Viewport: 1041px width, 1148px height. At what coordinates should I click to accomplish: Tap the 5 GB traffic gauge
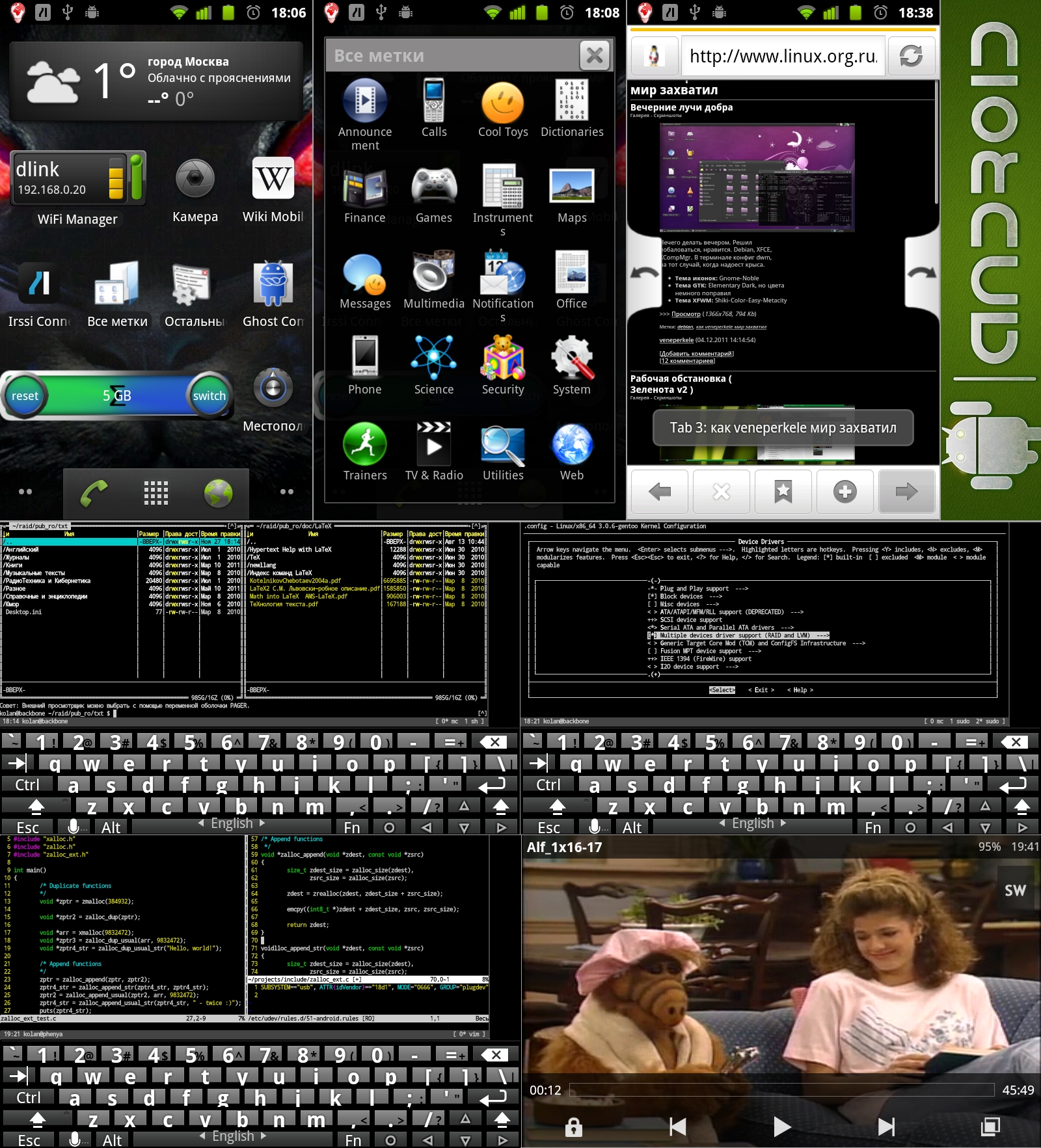pyautogui.click(x=117, y=395)
